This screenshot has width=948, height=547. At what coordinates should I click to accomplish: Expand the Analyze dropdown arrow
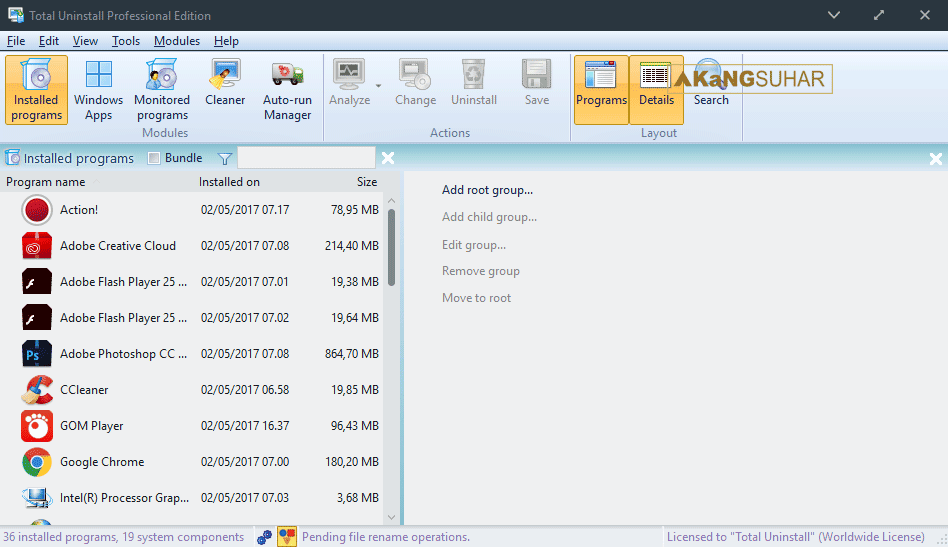tap(378, 86)
